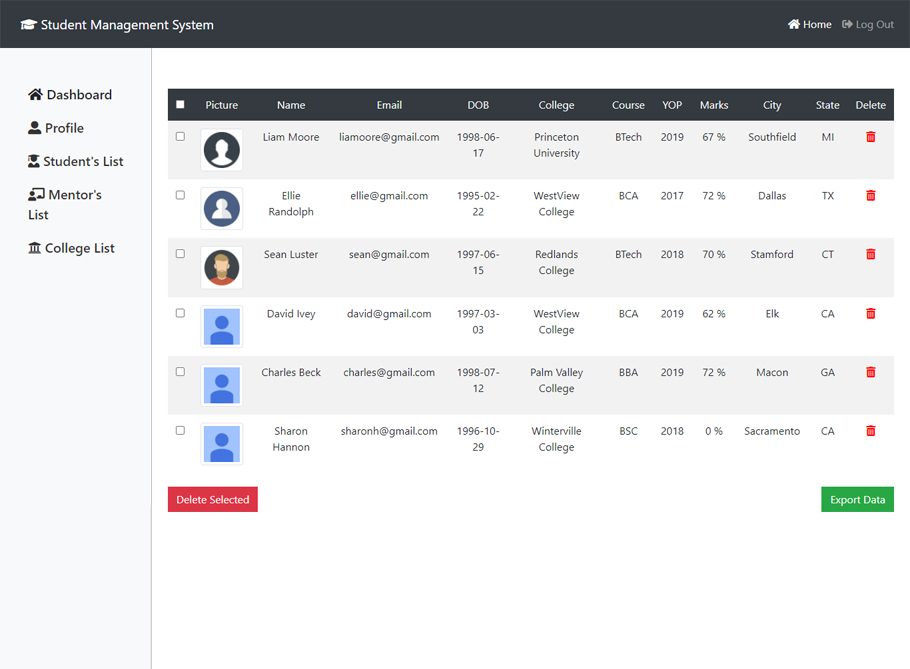Click the delete trash icon for Sharon Hannon
The image size is (910, 669).
coord(870,430)
